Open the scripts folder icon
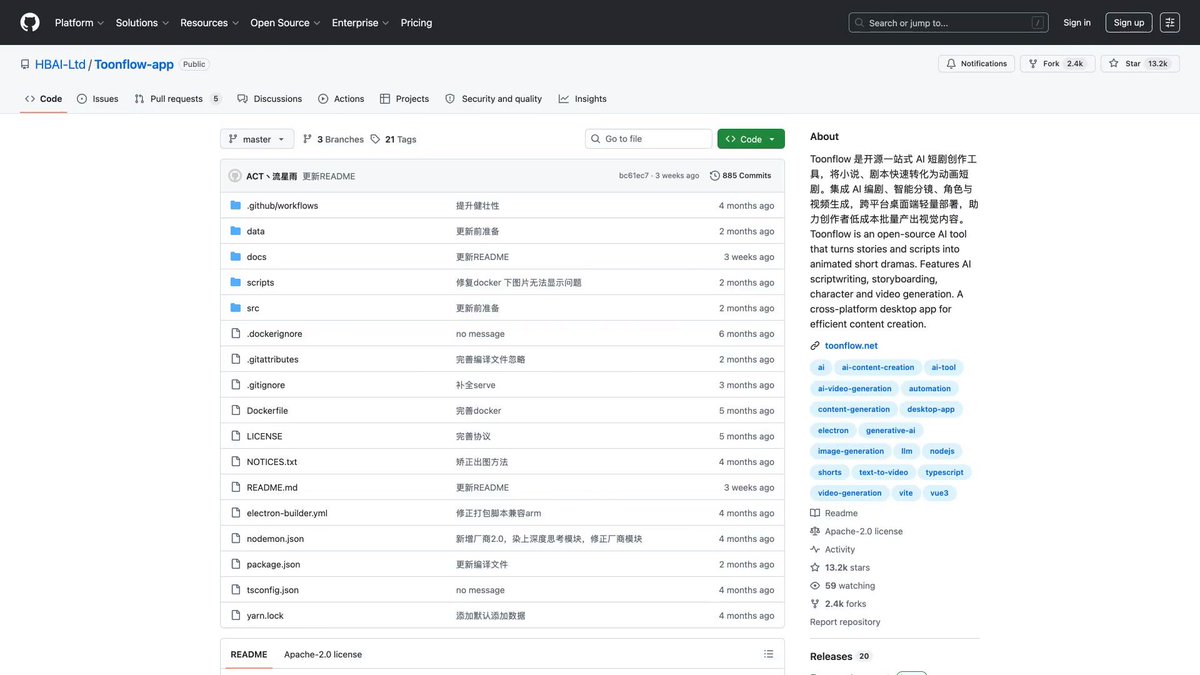Screen dimensions: 1200x675 click(236, 282)
